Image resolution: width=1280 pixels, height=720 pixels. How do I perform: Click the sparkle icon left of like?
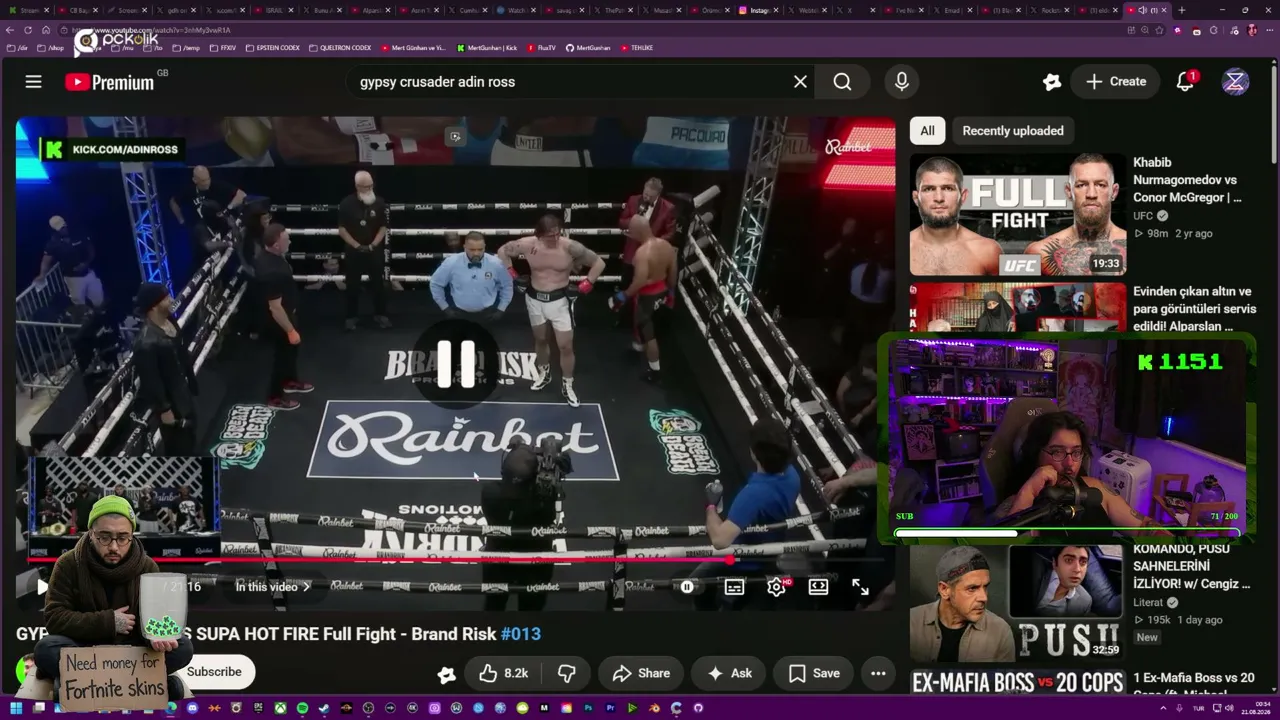[x=447, y=675]
